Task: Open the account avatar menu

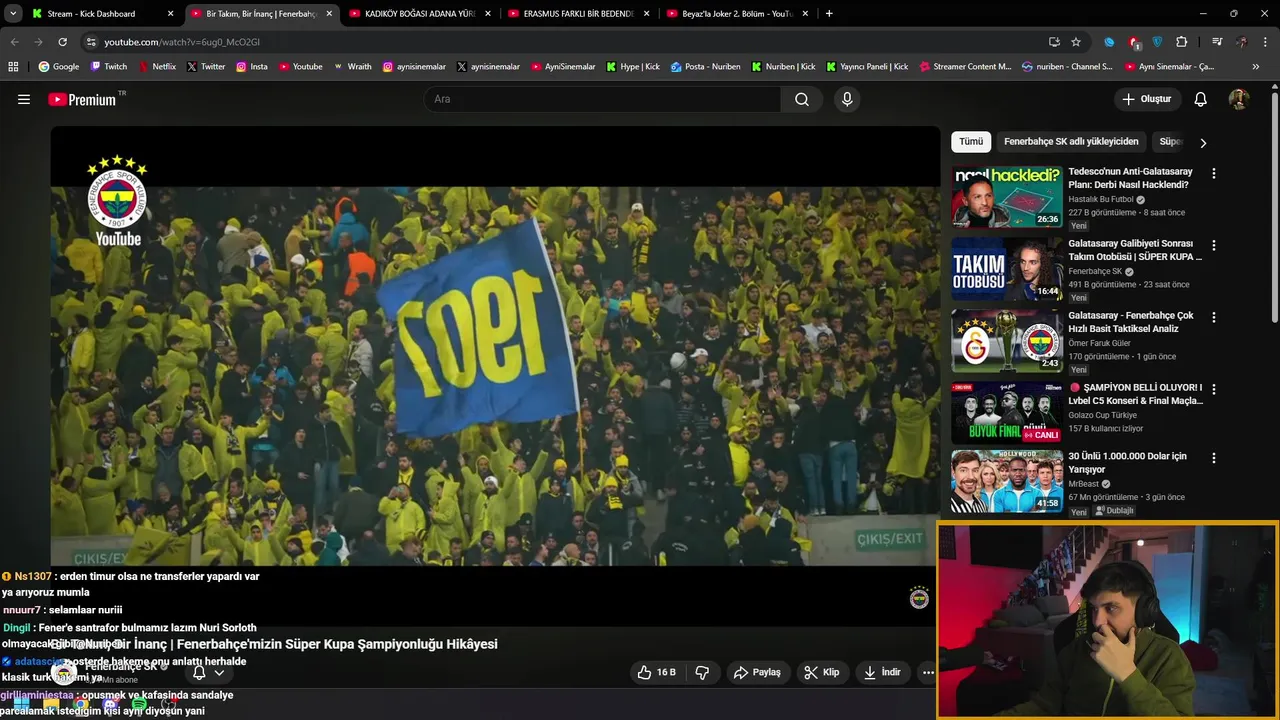Action: click(1238, 99)
